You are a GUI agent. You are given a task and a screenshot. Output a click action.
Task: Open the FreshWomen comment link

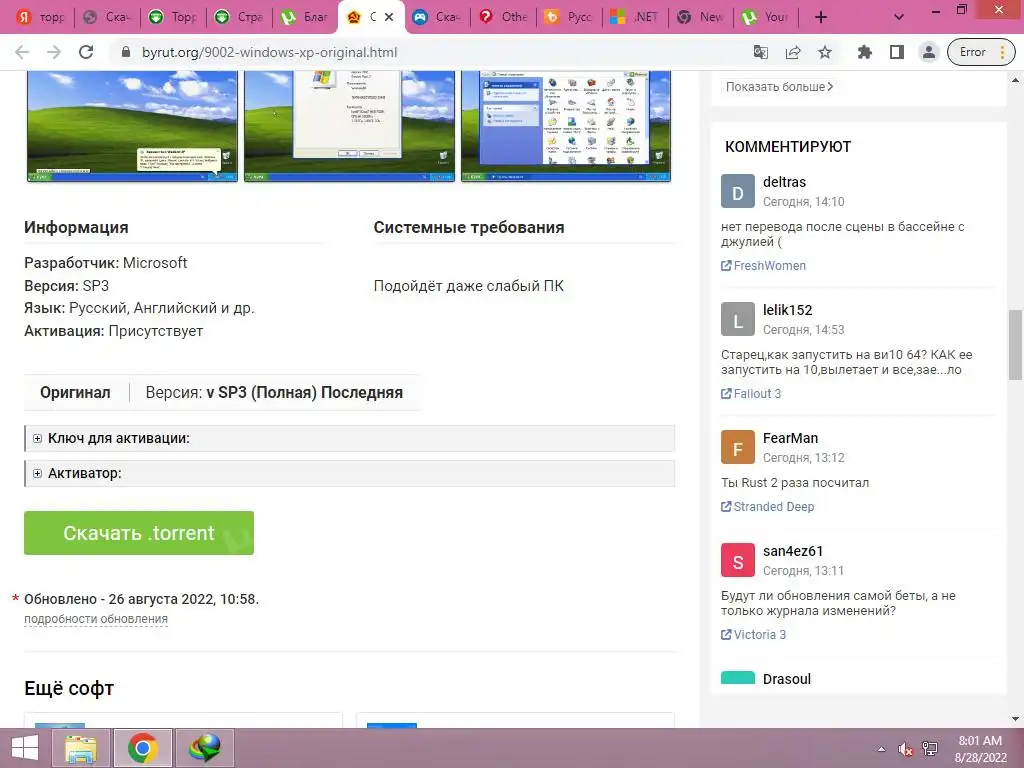tap(763, 266)
